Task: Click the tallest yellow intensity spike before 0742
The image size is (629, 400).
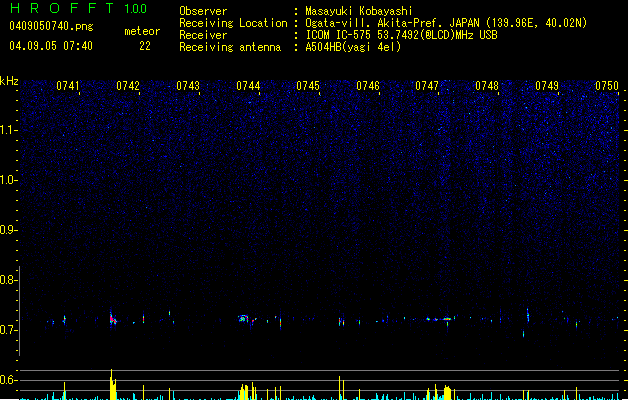Action: [x=112, y=384]
